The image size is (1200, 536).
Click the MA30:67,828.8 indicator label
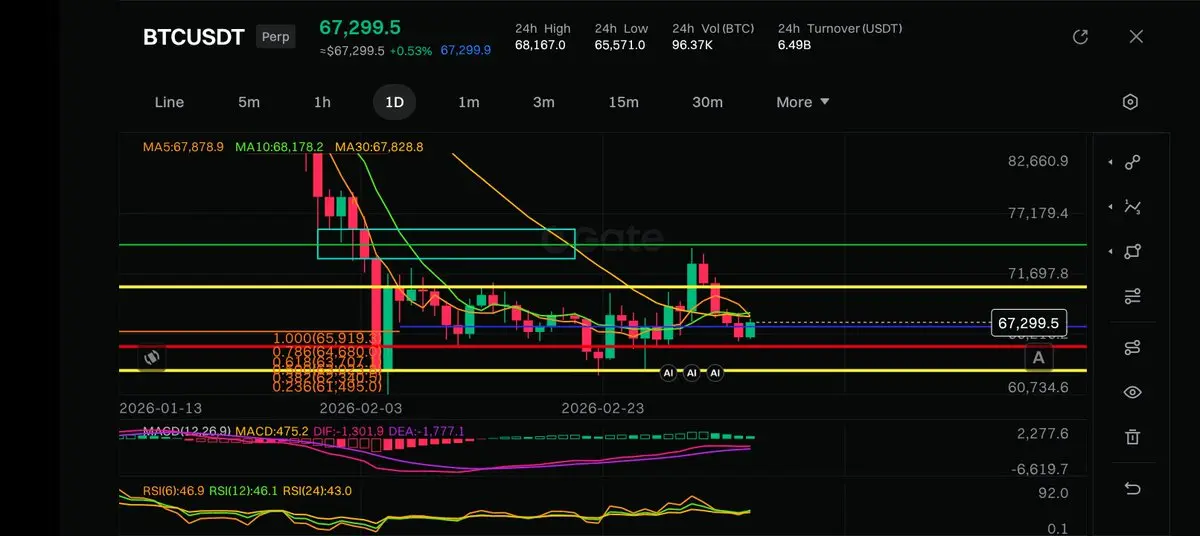pos(379,147)
